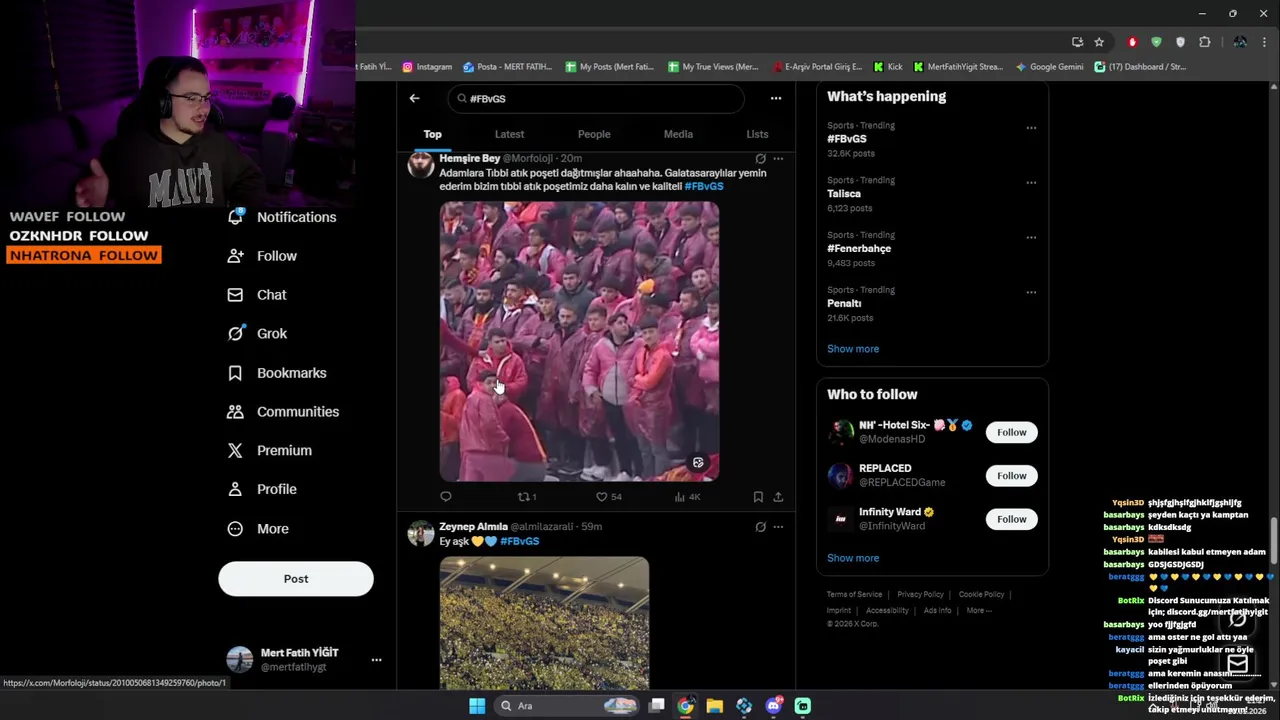Open Terms of Service footer link
Viewport: 1280px width, 720px height.
pyautogui.click(x=854, y=595)
